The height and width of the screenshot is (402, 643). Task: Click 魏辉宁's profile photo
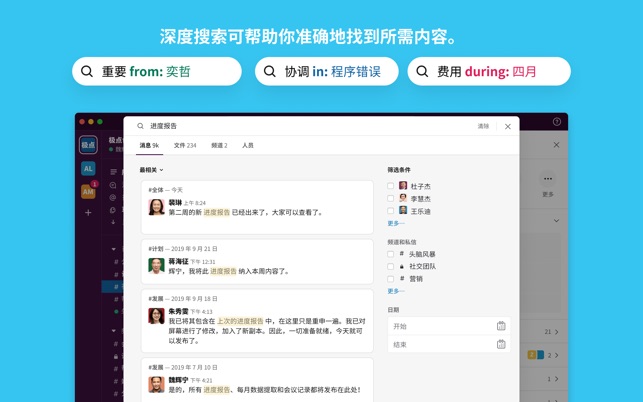click(156, 384)
